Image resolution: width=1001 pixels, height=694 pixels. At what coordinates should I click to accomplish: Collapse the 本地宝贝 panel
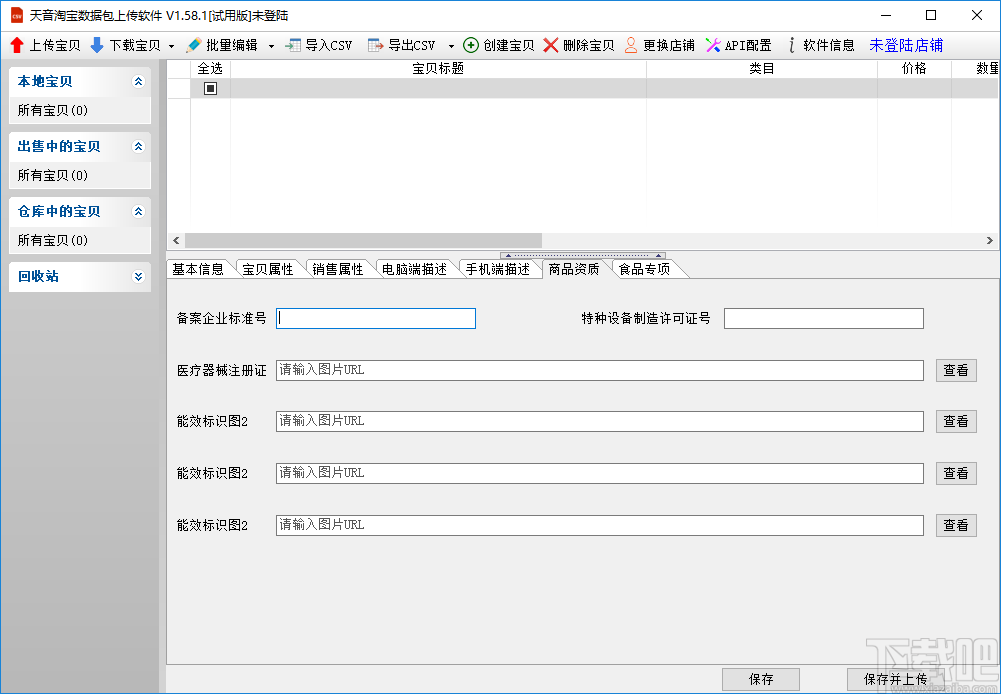coord(138,82)
